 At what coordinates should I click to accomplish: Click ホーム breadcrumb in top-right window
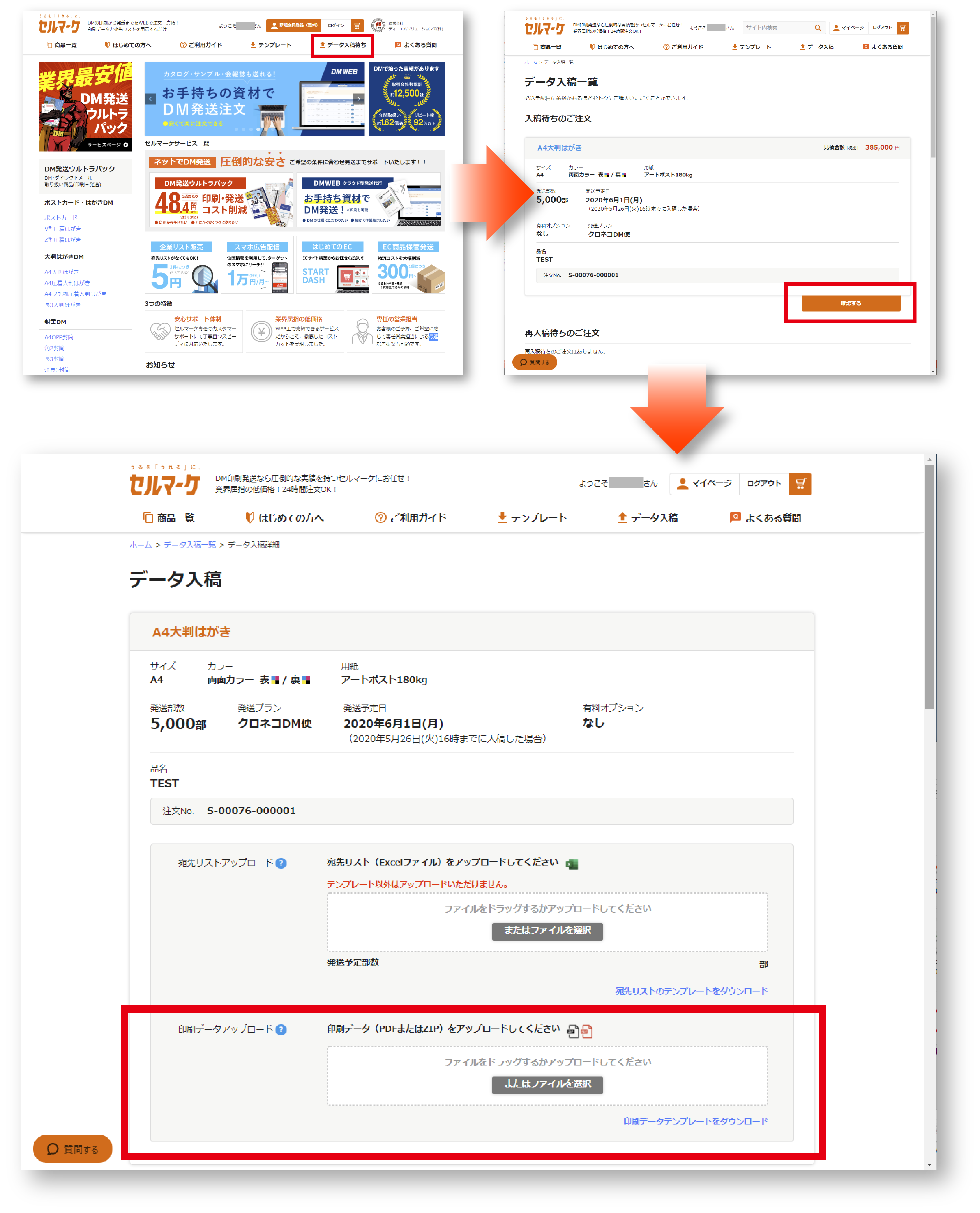[531, 62]
